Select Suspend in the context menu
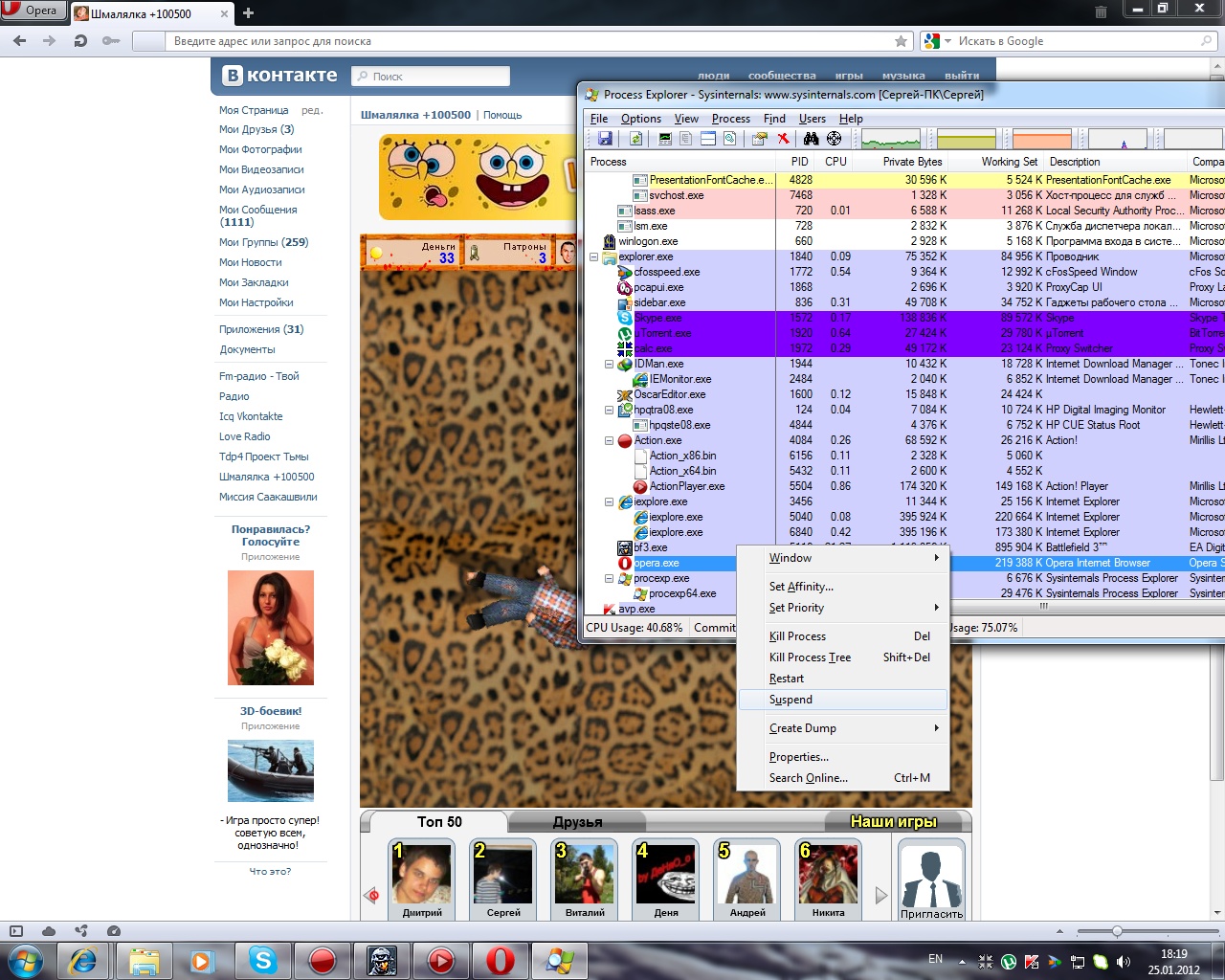Viewport: 1225px width, 980px height. tap(791, 700)
